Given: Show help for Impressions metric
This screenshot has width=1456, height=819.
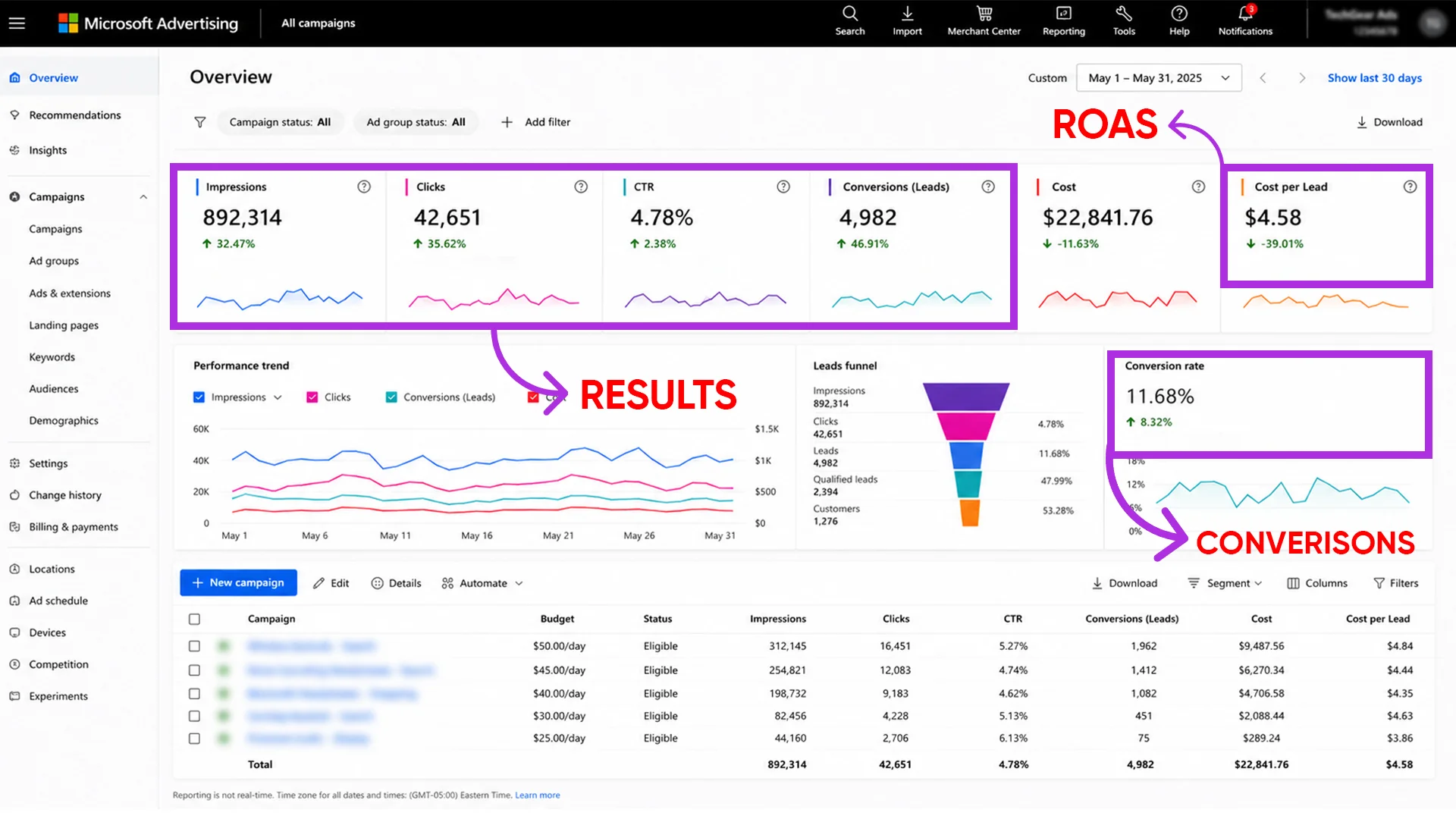Looking at the screenshot, I should click(364, 187).
